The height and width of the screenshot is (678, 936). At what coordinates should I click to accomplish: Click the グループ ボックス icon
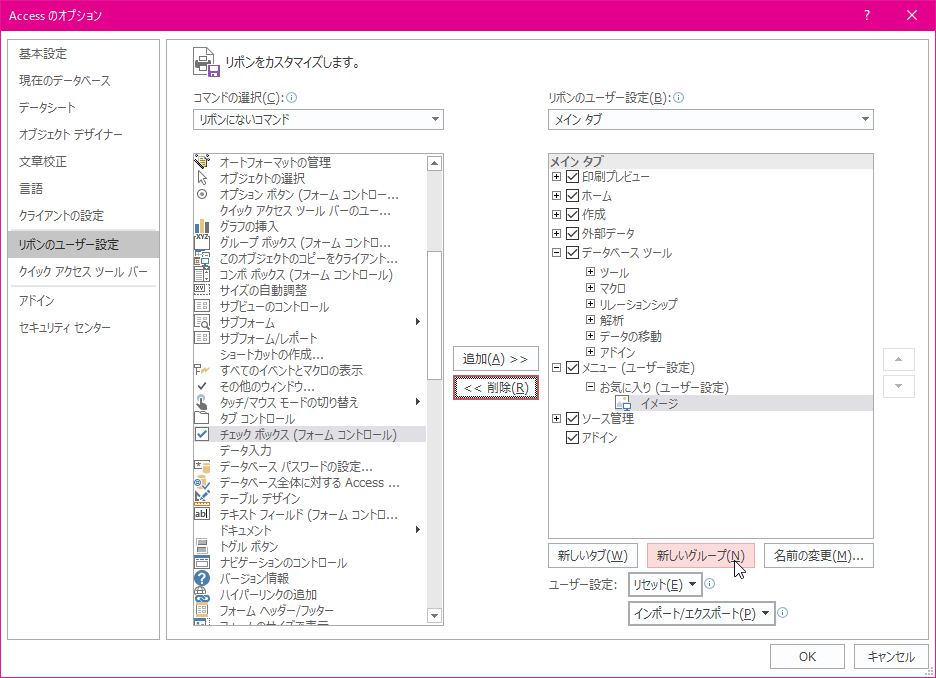[x=202, y=242]
